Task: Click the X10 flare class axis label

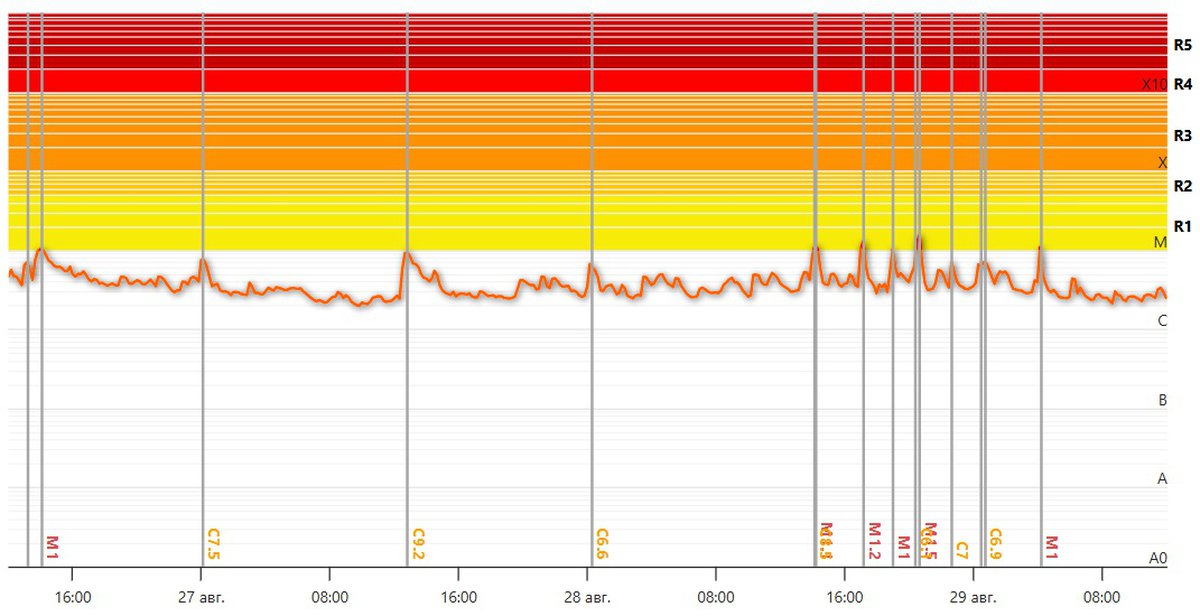Action: 1154,85
